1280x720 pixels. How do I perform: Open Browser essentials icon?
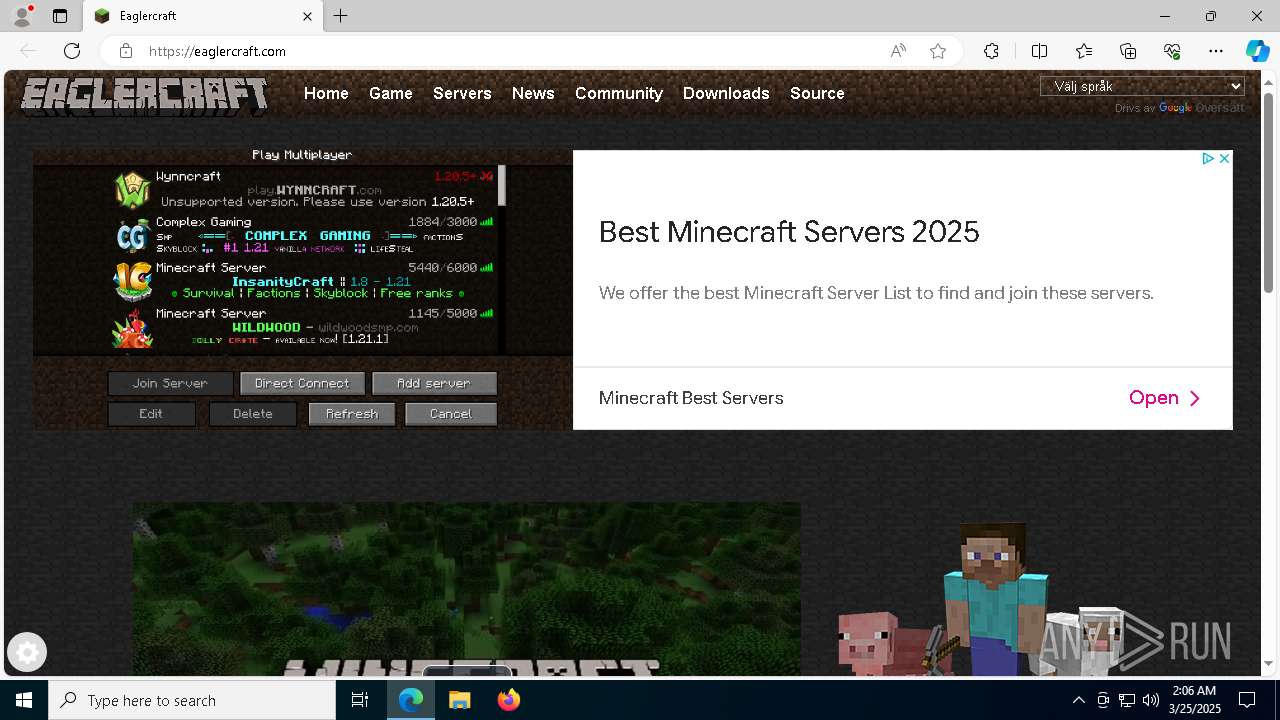click(x=1172, y=51)
